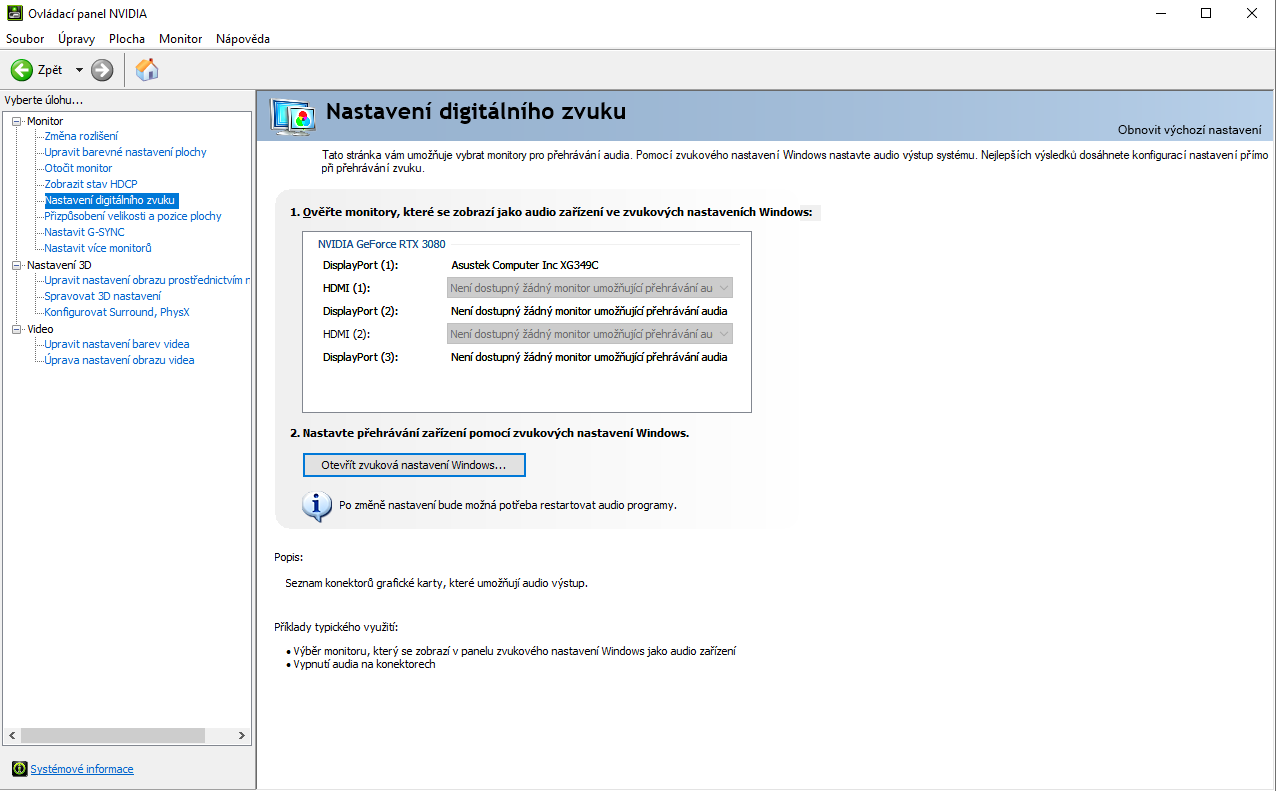Click the Zpět back label
Screen dimensions: 1276x791
pos(50,70)
